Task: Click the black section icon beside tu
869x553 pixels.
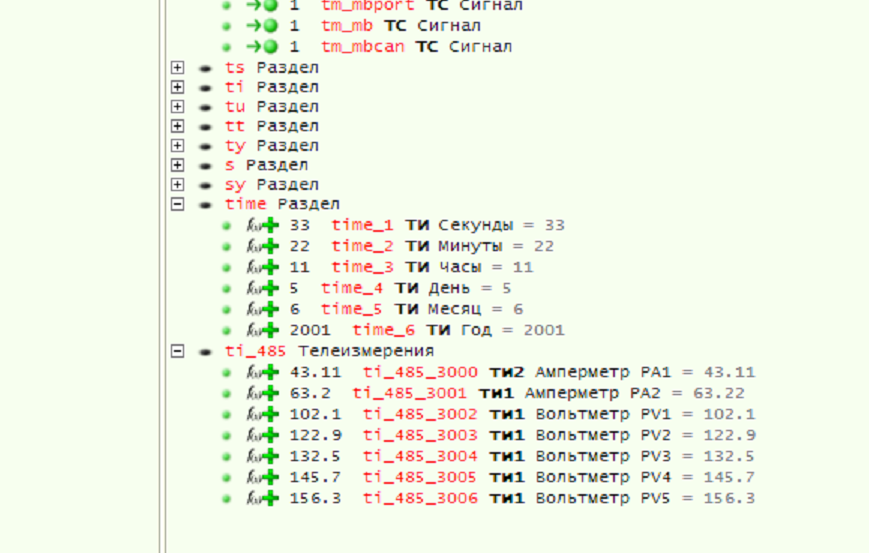Action: [x=206, y=107]
